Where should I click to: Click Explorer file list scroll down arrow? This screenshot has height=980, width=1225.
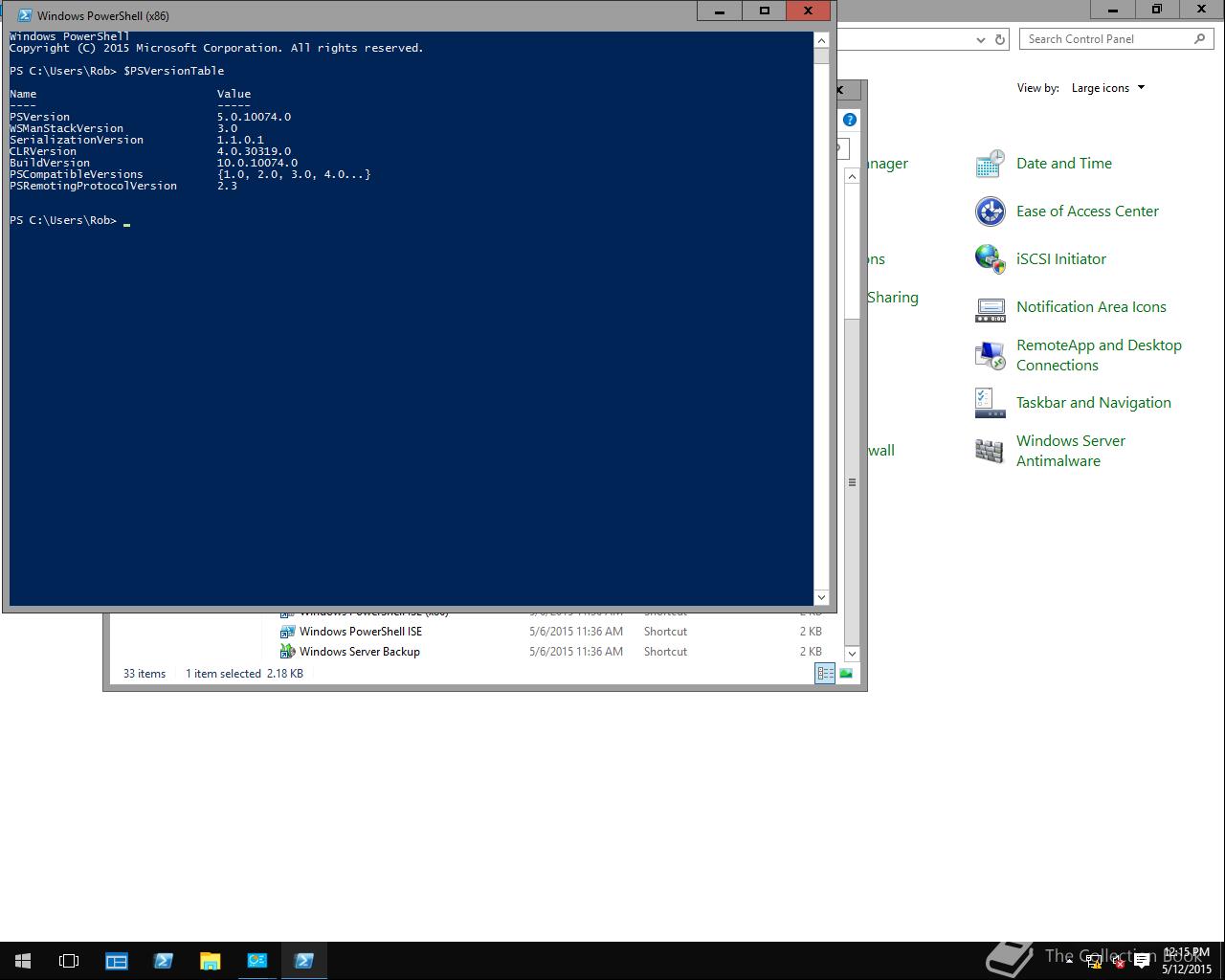(852, 654)
